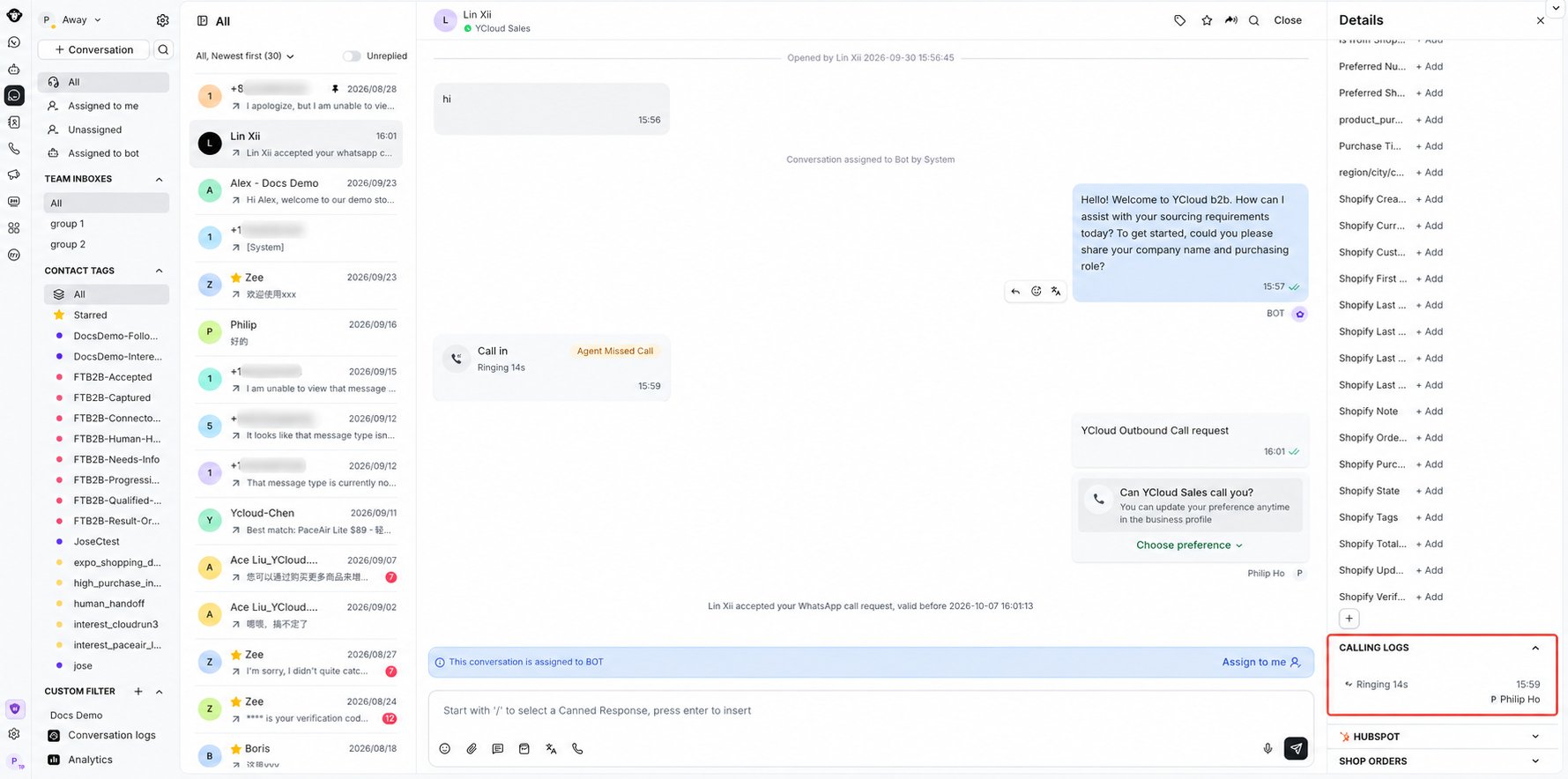1568x779 pixels.
Task: Search within the chat using header magnifier
Action: tap(1253, 20)
